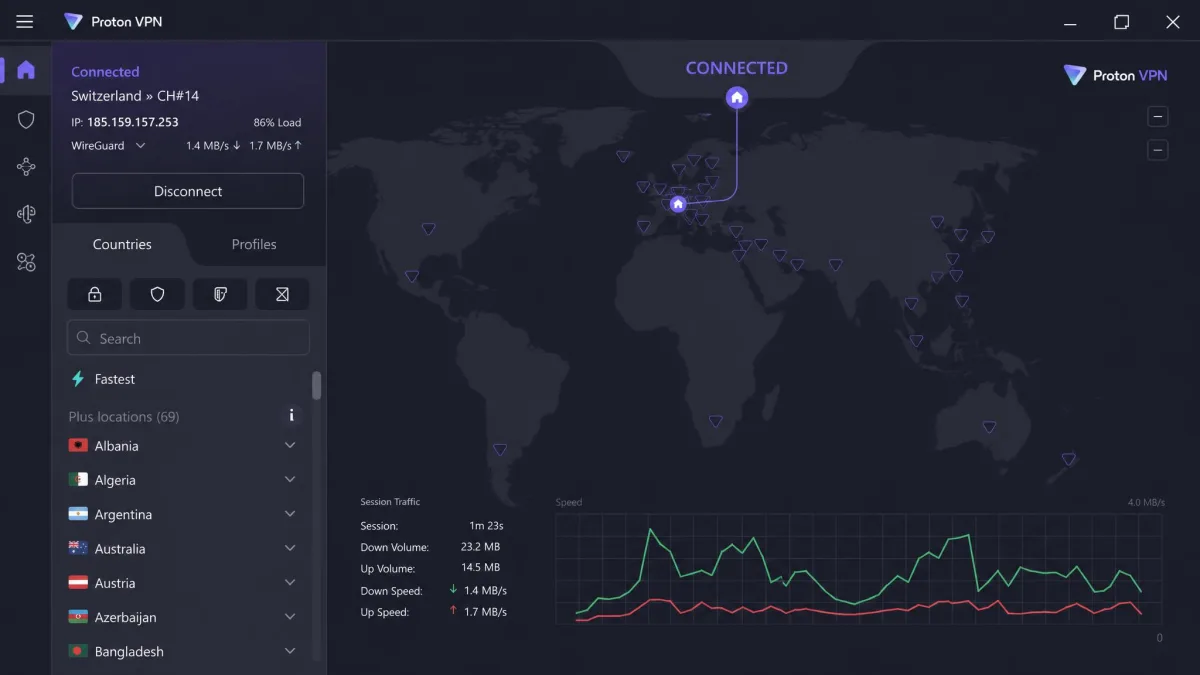The image size is (1200, 675).
Task: Switch to the Countries tab
Action: pos(122,244)
